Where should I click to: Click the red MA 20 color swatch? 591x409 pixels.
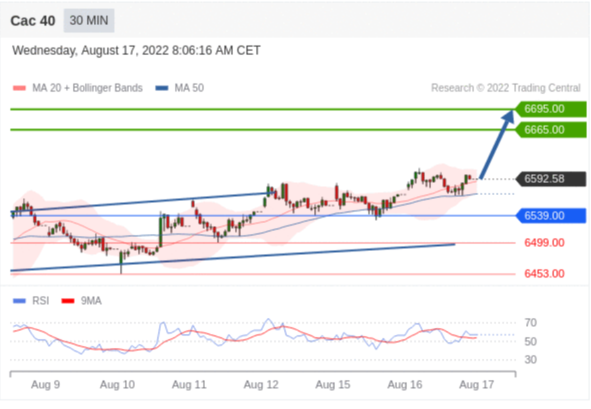pyautogui.click(x=19, y=88)
